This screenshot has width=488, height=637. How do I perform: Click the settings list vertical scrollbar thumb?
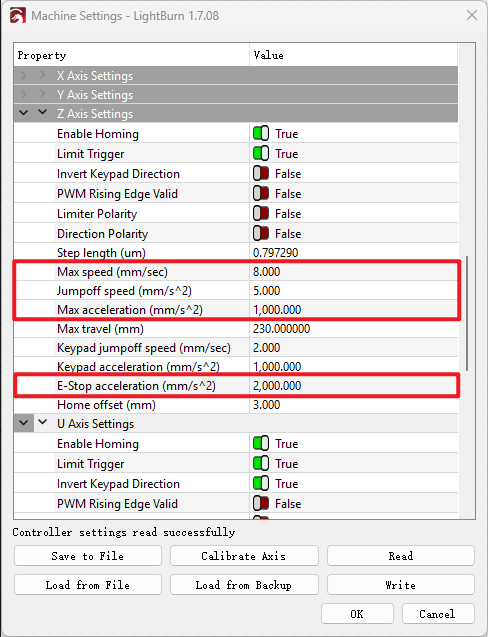[x=467, y=313]
